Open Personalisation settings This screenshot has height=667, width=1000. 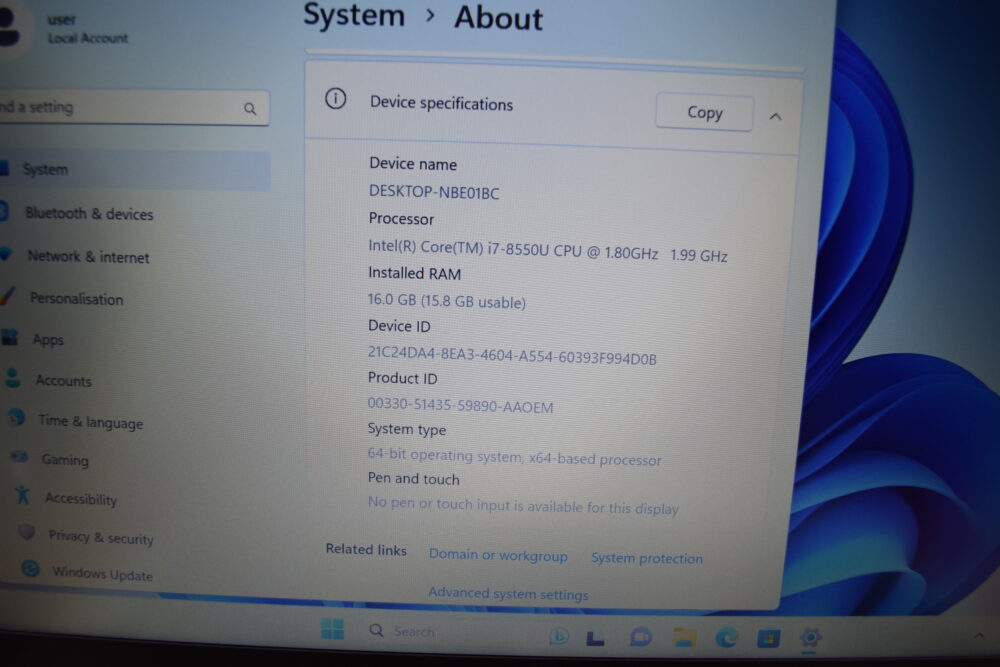77,298
